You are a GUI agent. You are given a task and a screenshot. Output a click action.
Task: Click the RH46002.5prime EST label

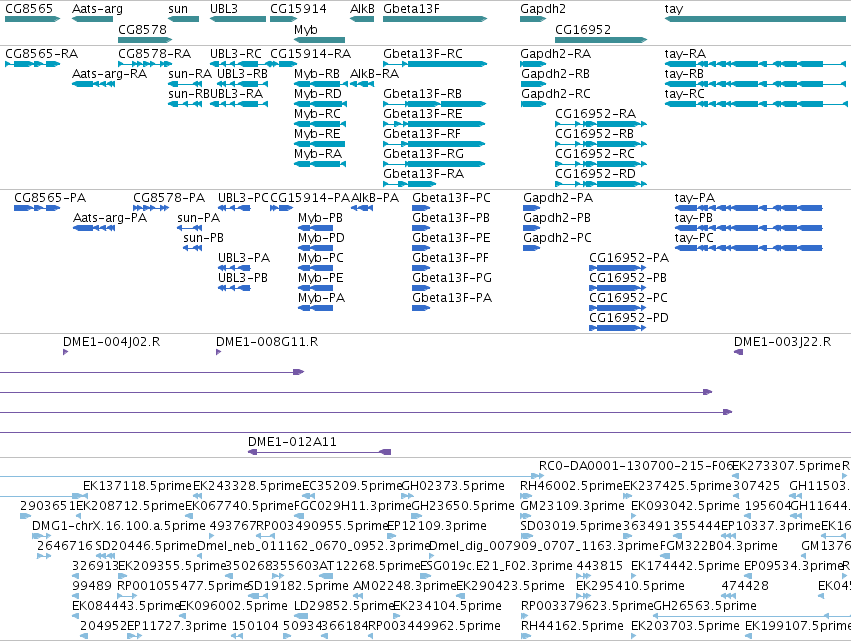click(x=571, y=486)
